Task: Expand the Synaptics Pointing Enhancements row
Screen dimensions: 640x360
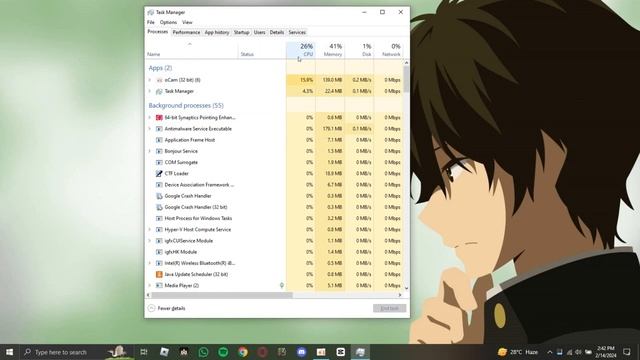Action: click(x=150, y=118)
